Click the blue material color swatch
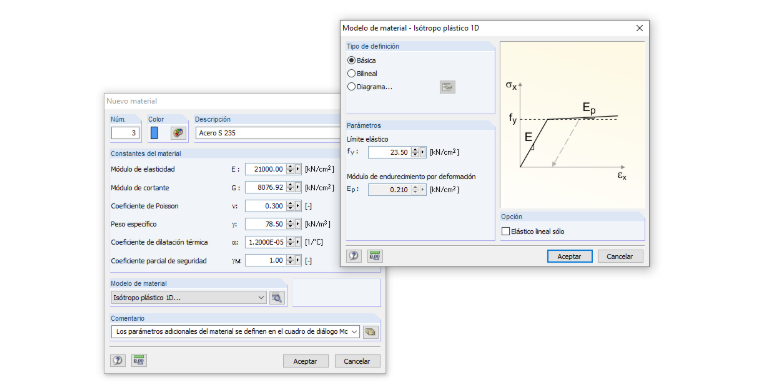Image resolution: width=760 pixels, height=385 pixels. 155,133
